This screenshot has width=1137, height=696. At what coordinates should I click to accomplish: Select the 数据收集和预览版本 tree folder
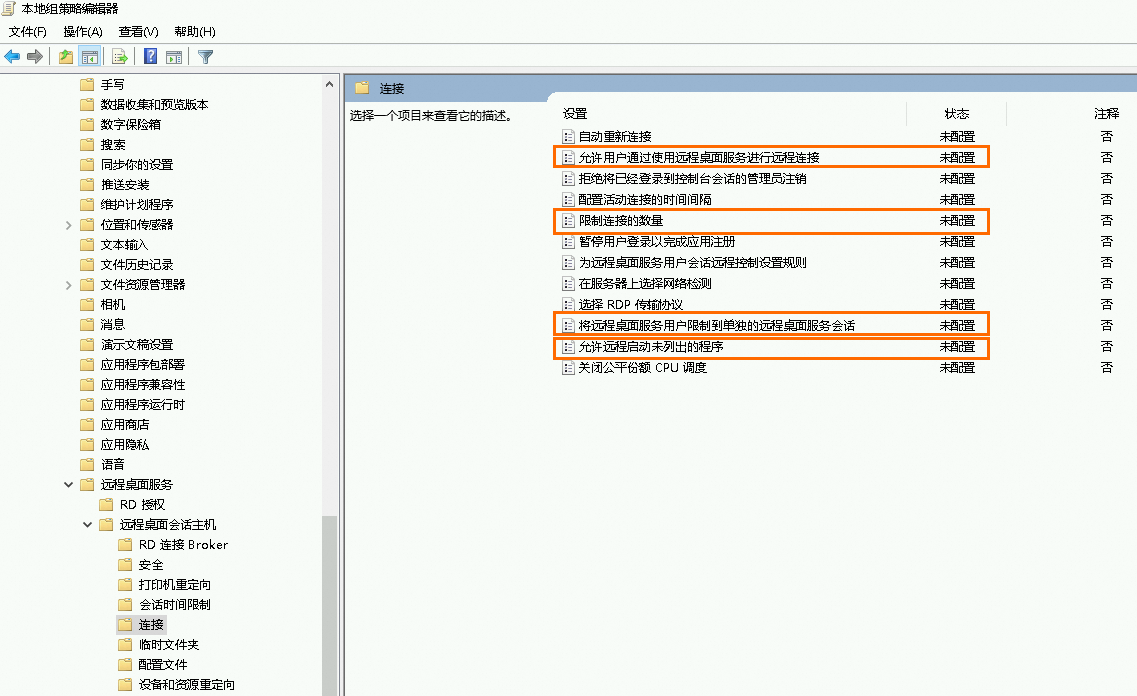click(x=154, y=104)
